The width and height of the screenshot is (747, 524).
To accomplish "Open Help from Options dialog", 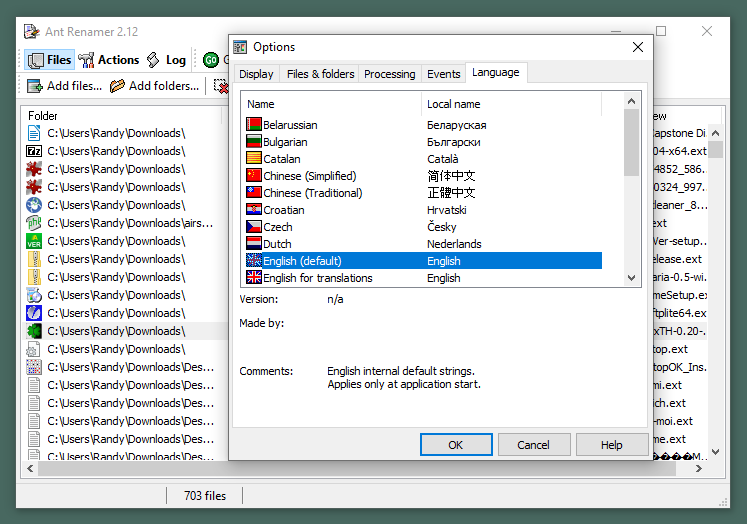I will pos(612,445).
